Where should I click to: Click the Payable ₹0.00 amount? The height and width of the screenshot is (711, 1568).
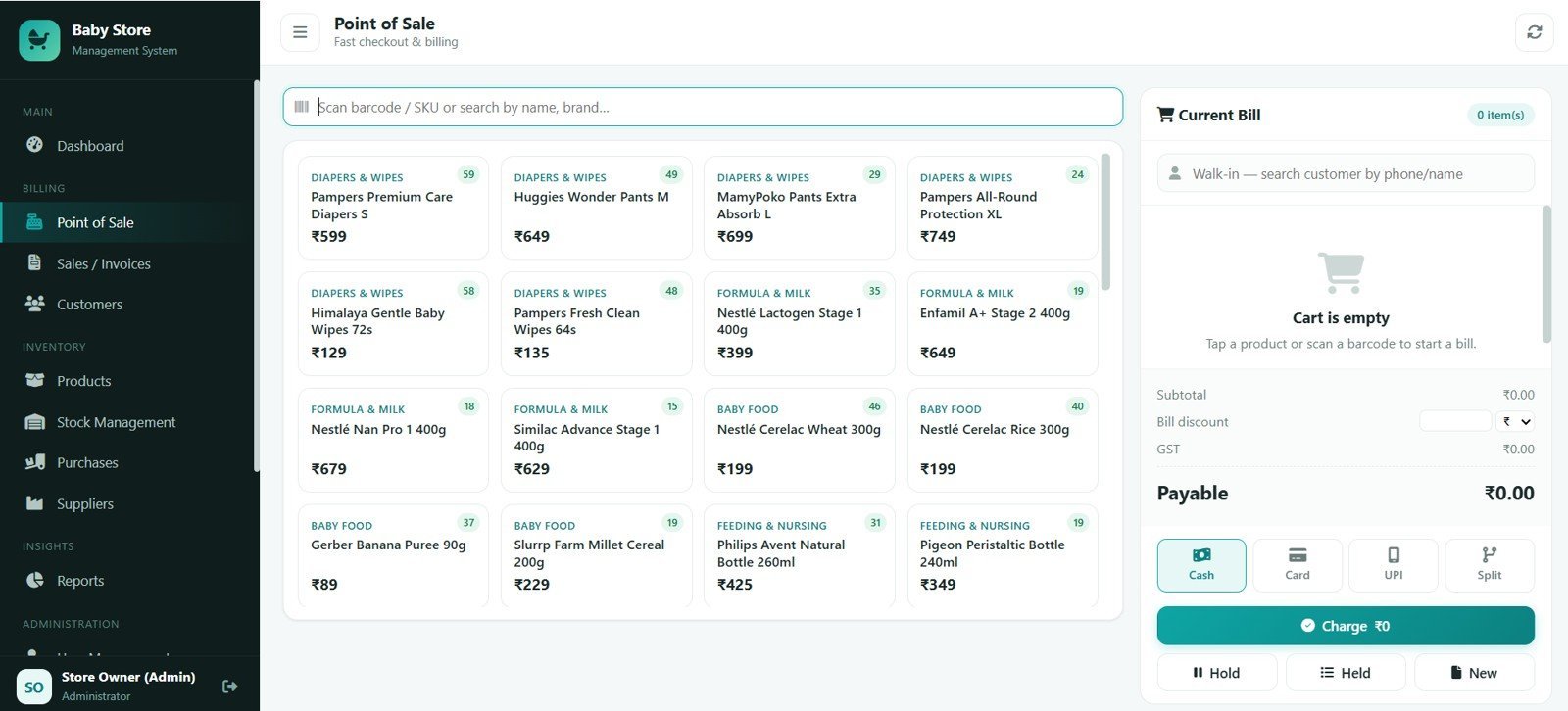(x=1509, y=493)
